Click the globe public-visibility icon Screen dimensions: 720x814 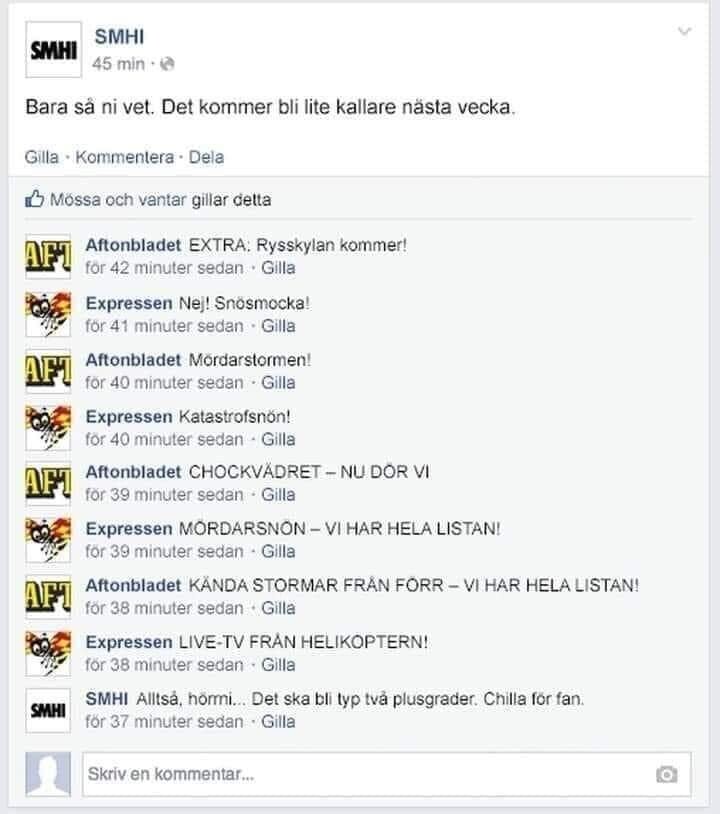click(167, 64)
